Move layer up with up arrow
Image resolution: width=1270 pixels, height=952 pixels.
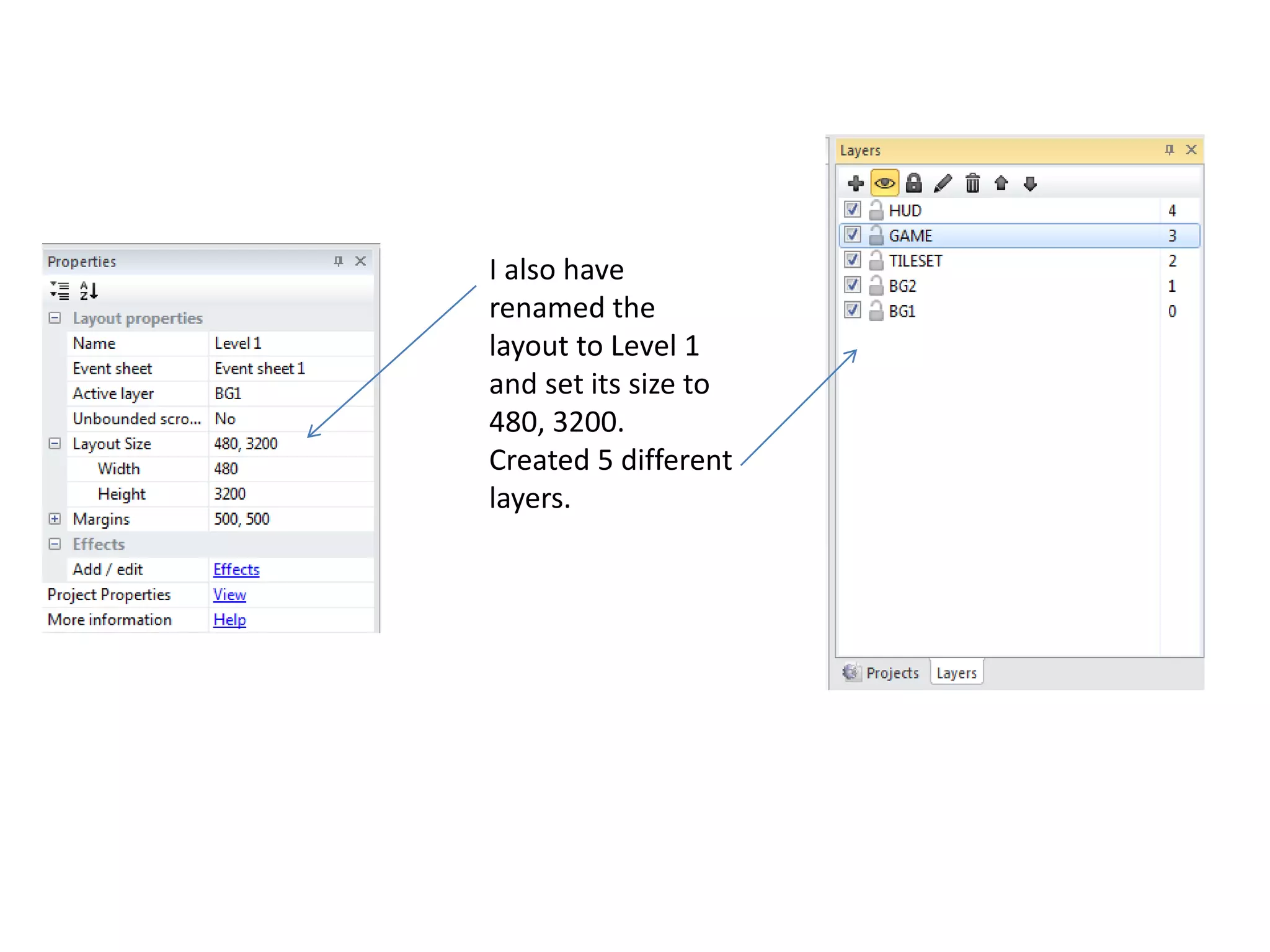coord(1001,183)
